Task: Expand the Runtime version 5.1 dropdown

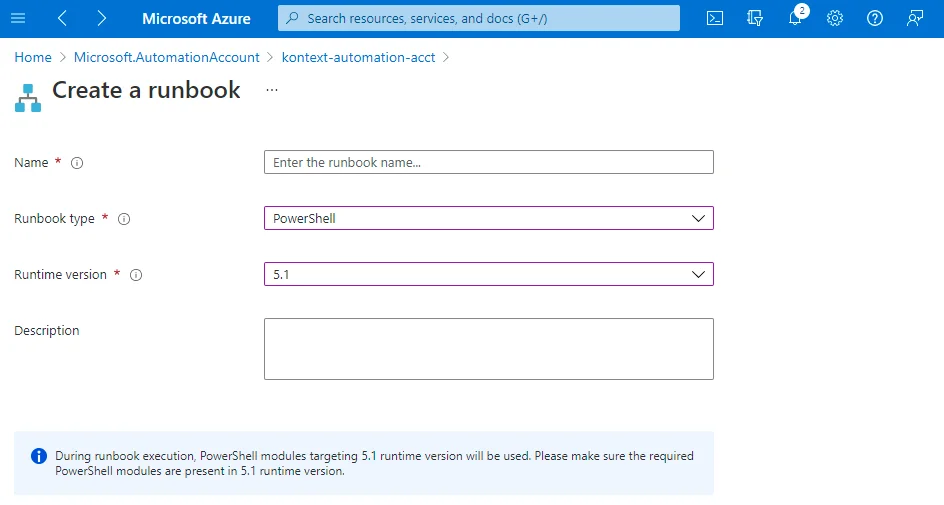Action: 488,274
